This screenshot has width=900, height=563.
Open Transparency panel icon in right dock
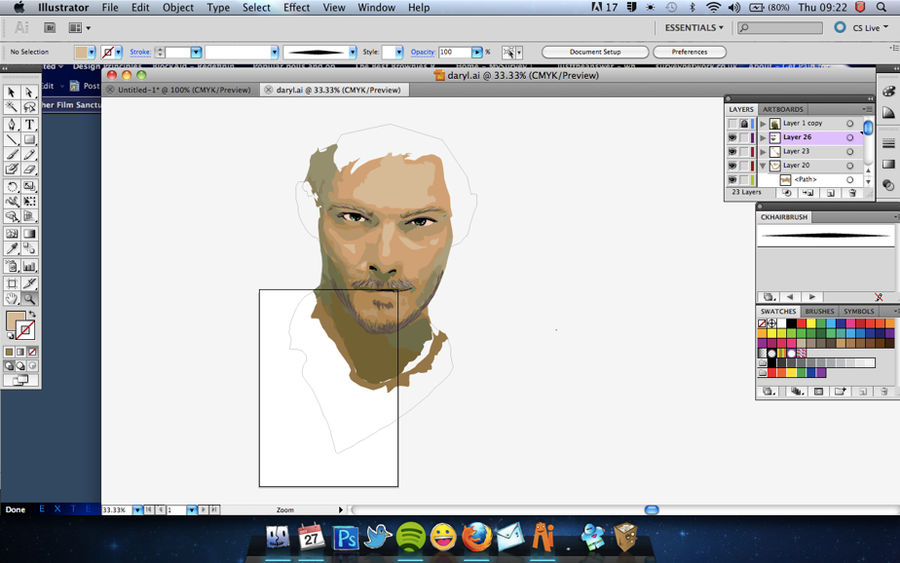[889, 185]
